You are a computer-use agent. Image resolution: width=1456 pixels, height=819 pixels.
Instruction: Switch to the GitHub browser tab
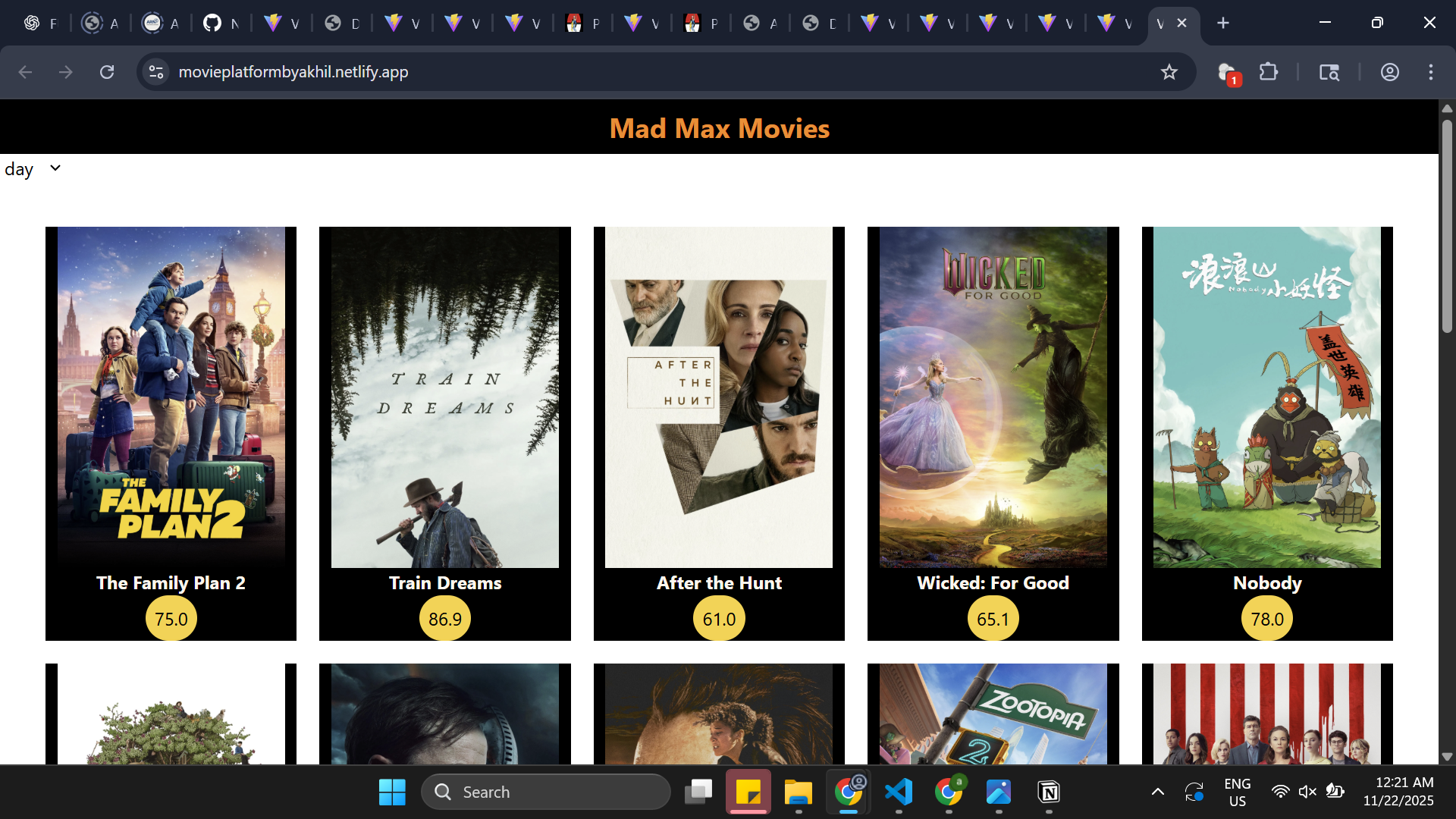coord(221,23)
